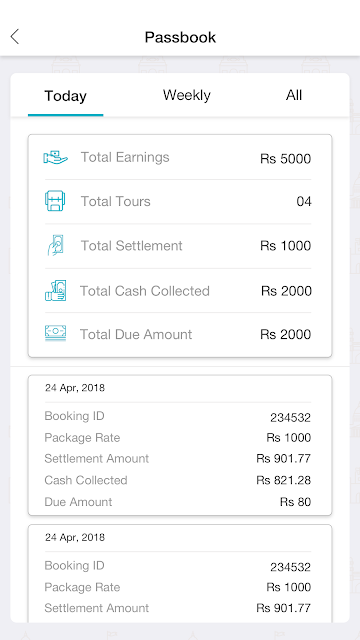This screenshot has height=640, width=360.
Task: Tap the Total Cash Collected label
Action: [x=144, y=291]
